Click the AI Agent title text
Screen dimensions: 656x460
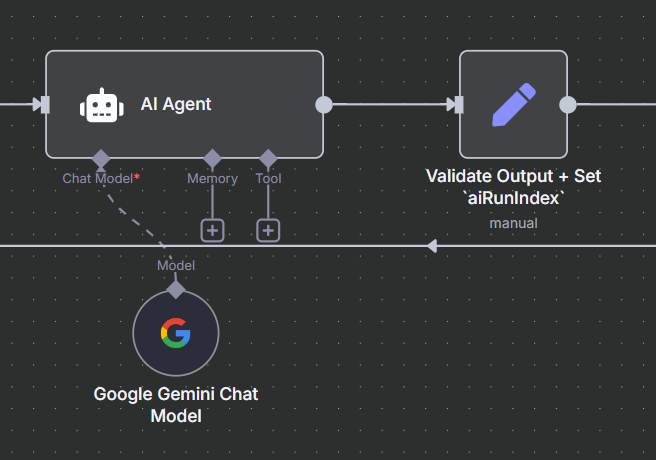[176, 104]
